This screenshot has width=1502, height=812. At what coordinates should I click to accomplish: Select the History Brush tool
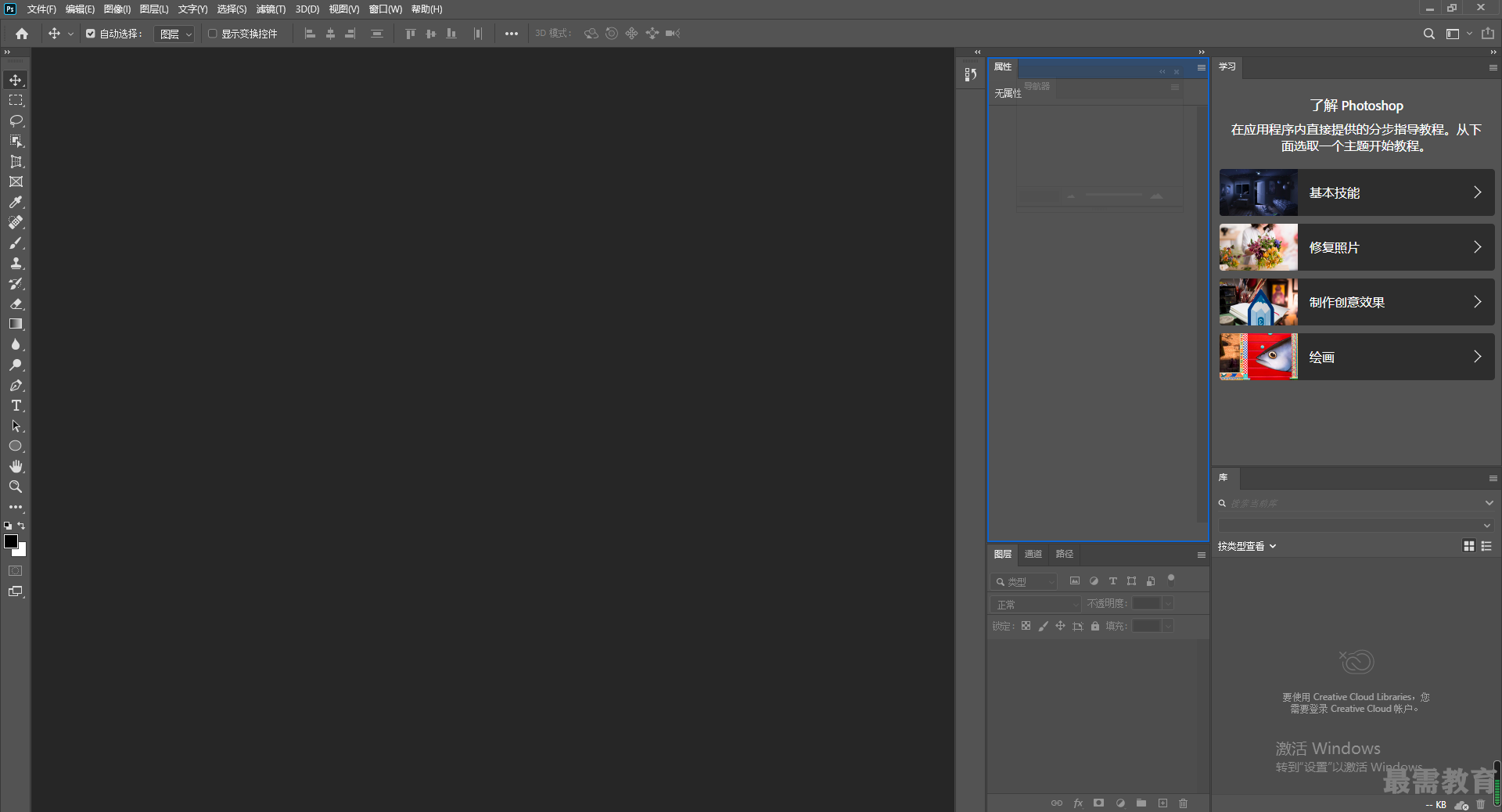(x=16, y=283)
